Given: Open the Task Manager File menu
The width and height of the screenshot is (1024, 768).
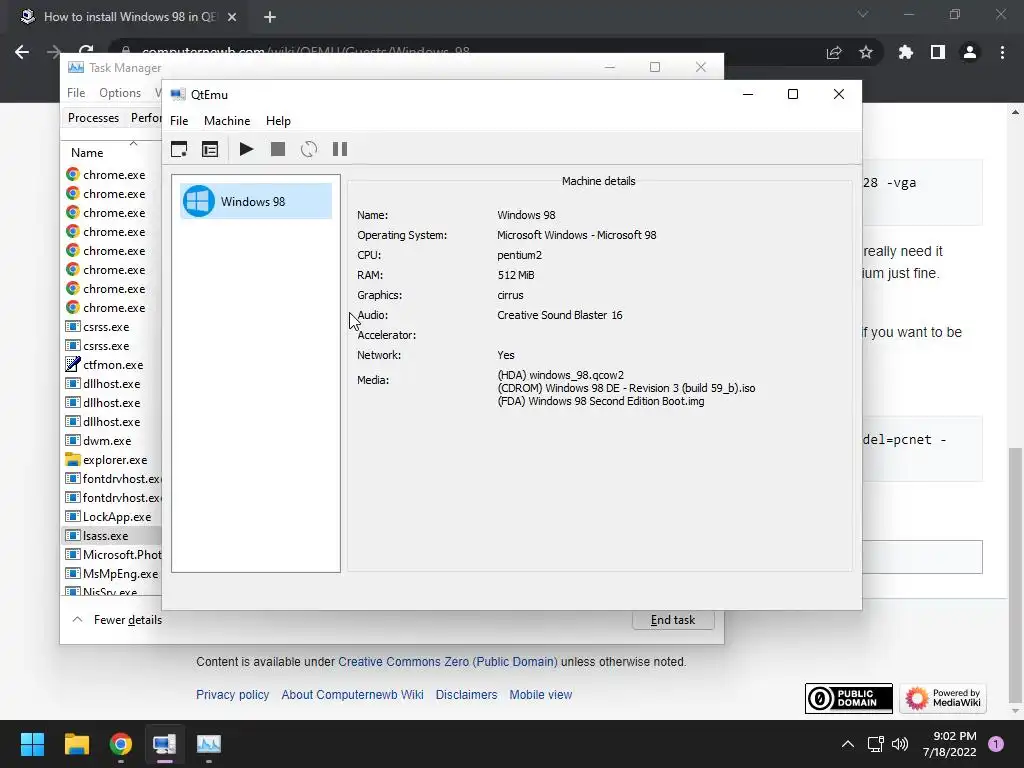Looking at the screenshot, I should click(76, 93).
